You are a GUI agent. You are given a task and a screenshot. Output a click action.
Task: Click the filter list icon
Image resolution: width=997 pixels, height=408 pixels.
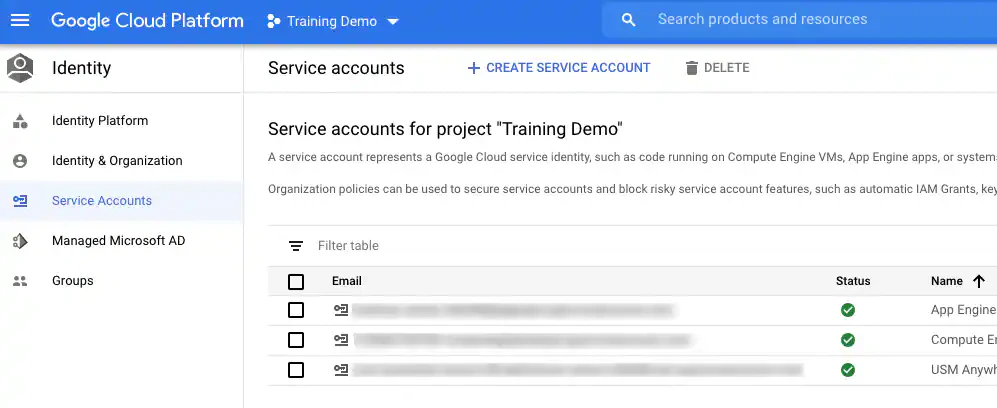pos(296,246)
